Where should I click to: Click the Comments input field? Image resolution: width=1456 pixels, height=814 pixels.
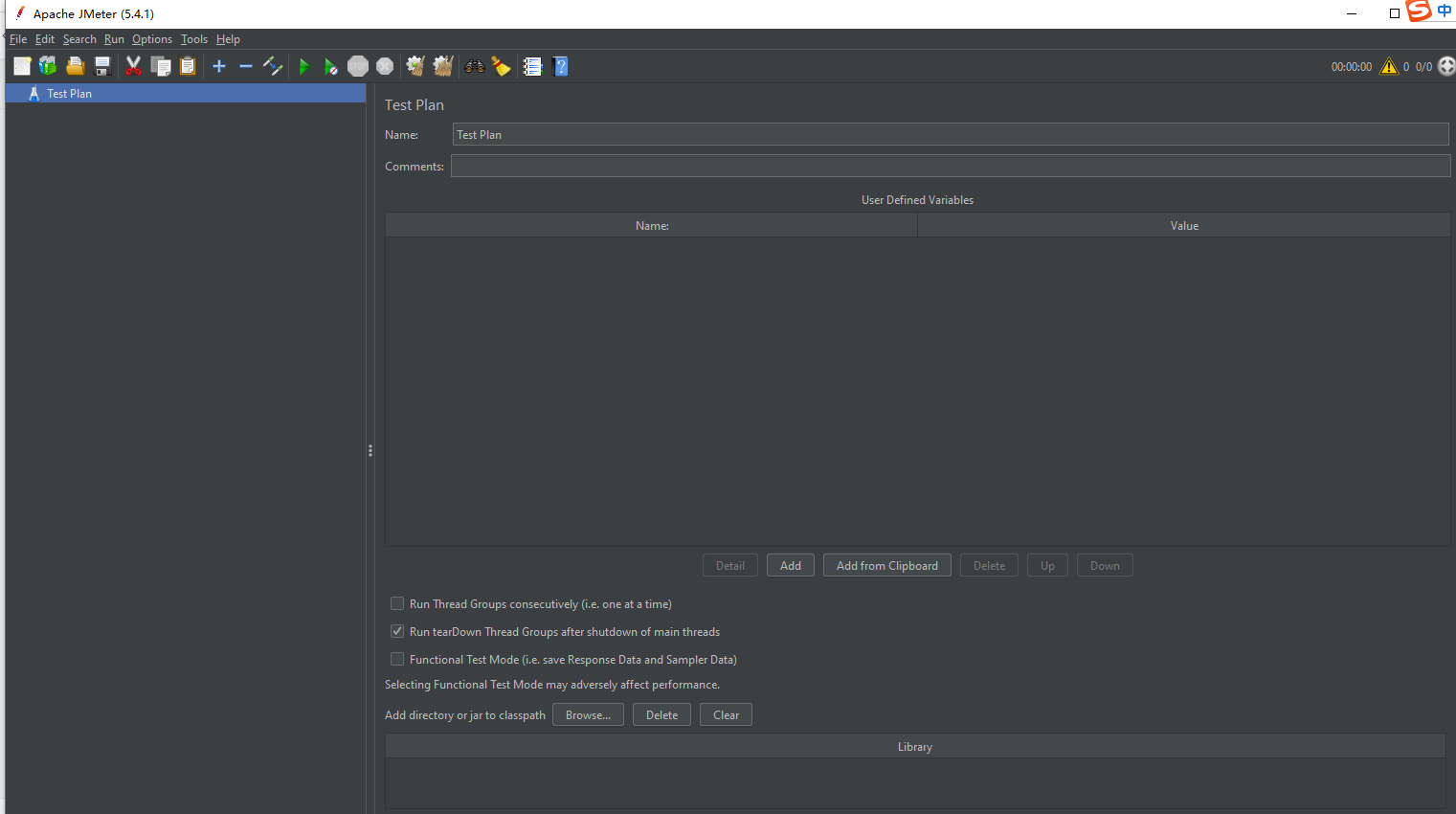(951, 167)
